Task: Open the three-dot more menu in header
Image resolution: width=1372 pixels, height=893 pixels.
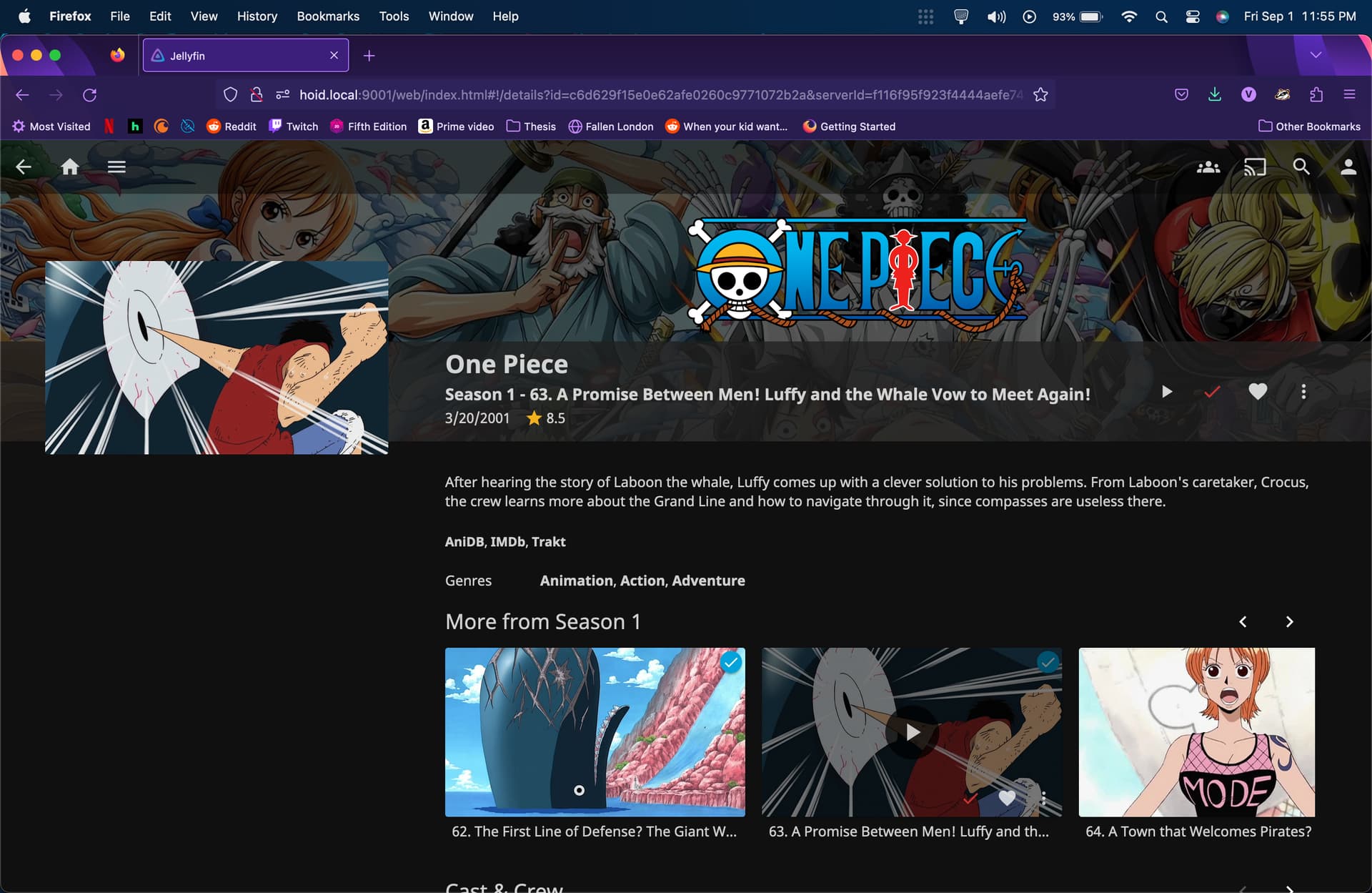Action: tap(1303, 392)
